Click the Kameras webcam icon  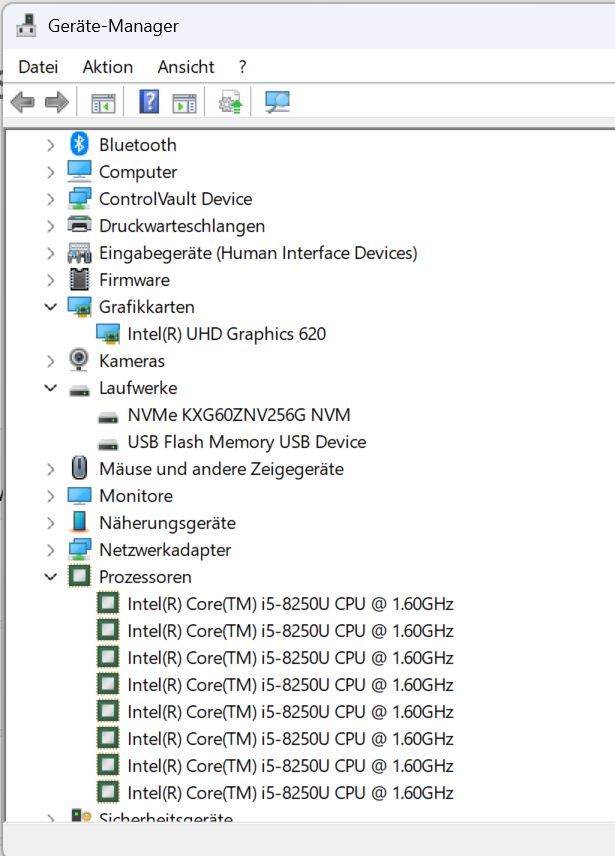[x=79, y=361]
